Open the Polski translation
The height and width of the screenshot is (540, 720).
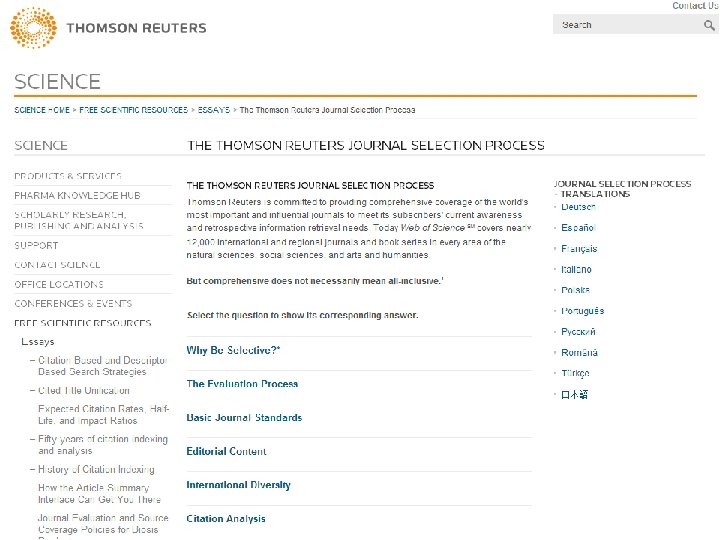(x=575, y=290)
